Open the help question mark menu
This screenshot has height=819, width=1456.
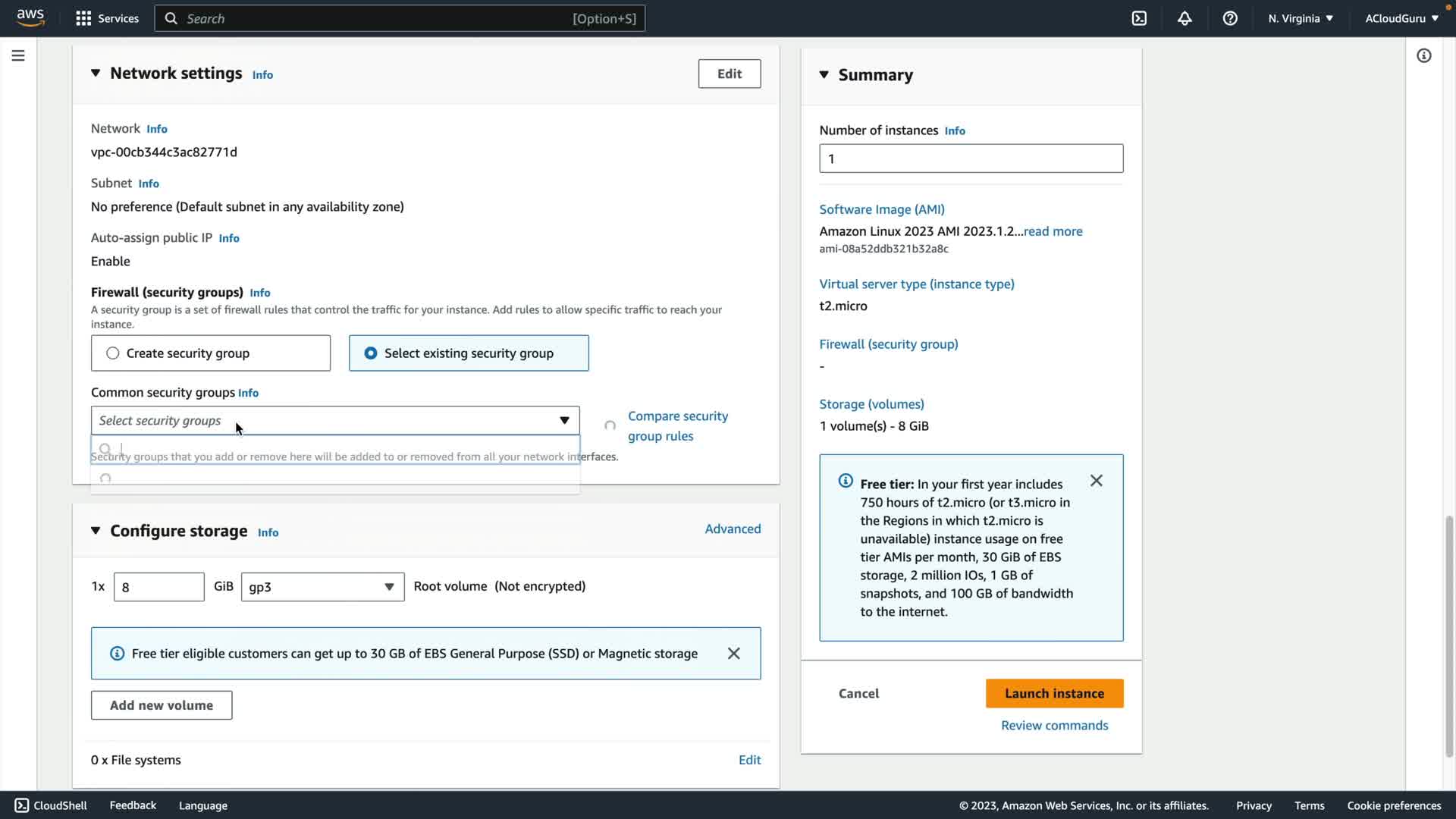coord(1230,18)
